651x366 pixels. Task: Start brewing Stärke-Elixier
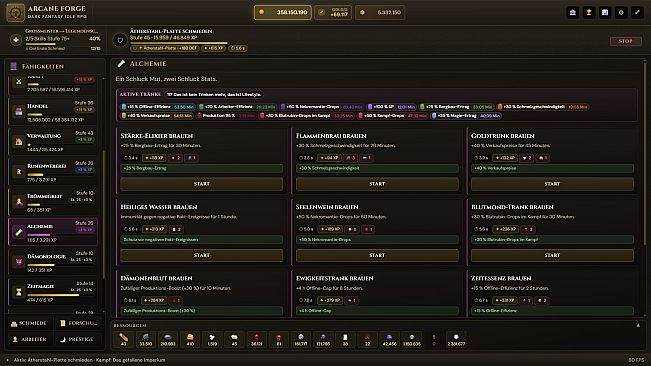coord(202,184)
